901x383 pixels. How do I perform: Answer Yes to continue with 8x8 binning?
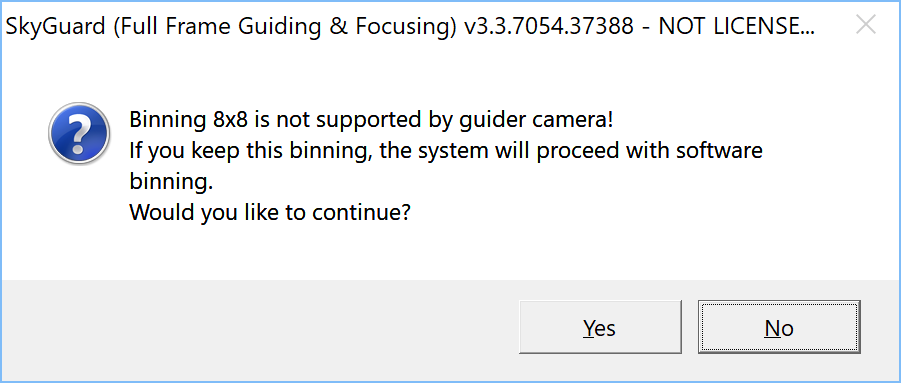[x=600, y=327]
